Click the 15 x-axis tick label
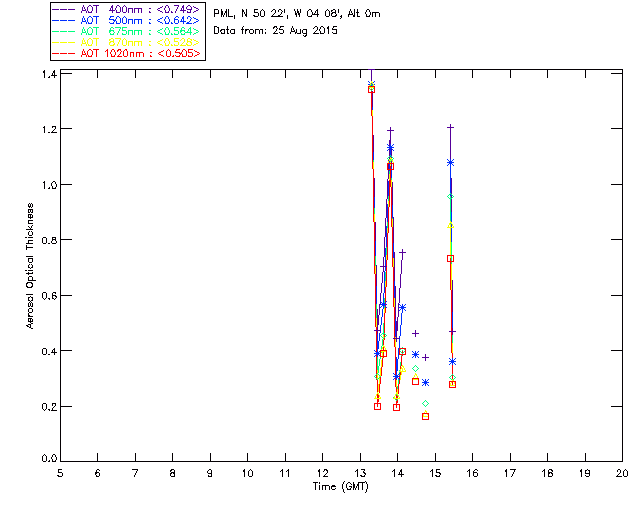 pos(435,473)
